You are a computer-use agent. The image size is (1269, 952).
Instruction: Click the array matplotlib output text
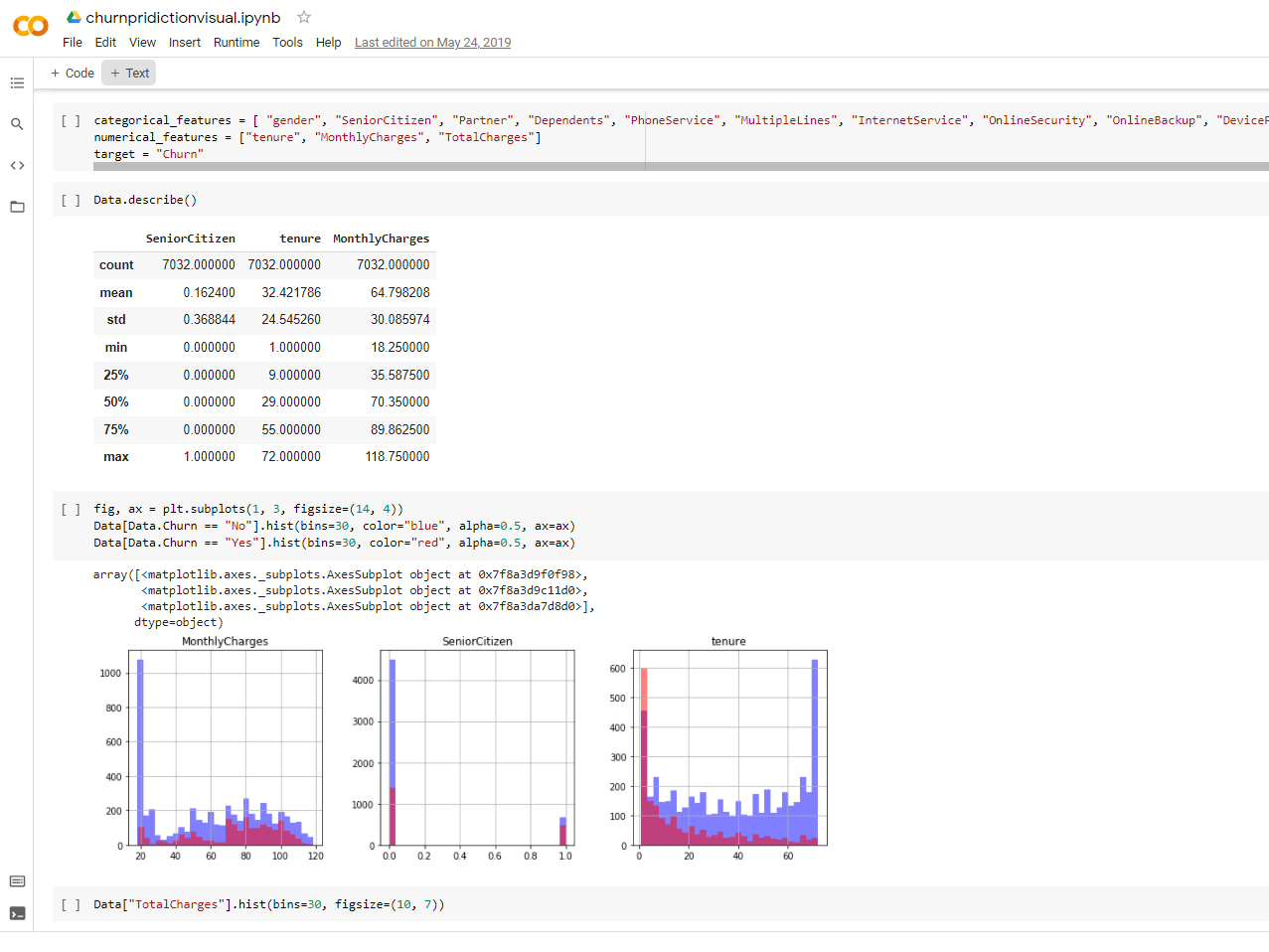tap(344, 598)
